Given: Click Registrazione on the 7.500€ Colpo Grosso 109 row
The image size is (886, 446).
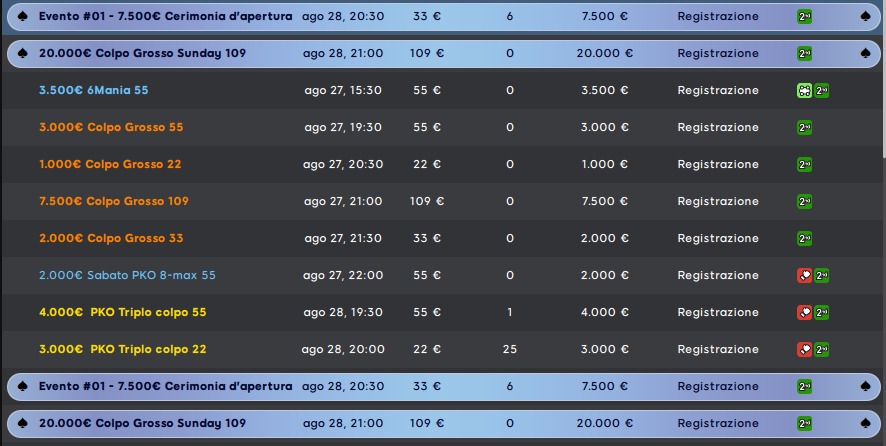Looking at the screenshot, I should (x=718, y=201).
